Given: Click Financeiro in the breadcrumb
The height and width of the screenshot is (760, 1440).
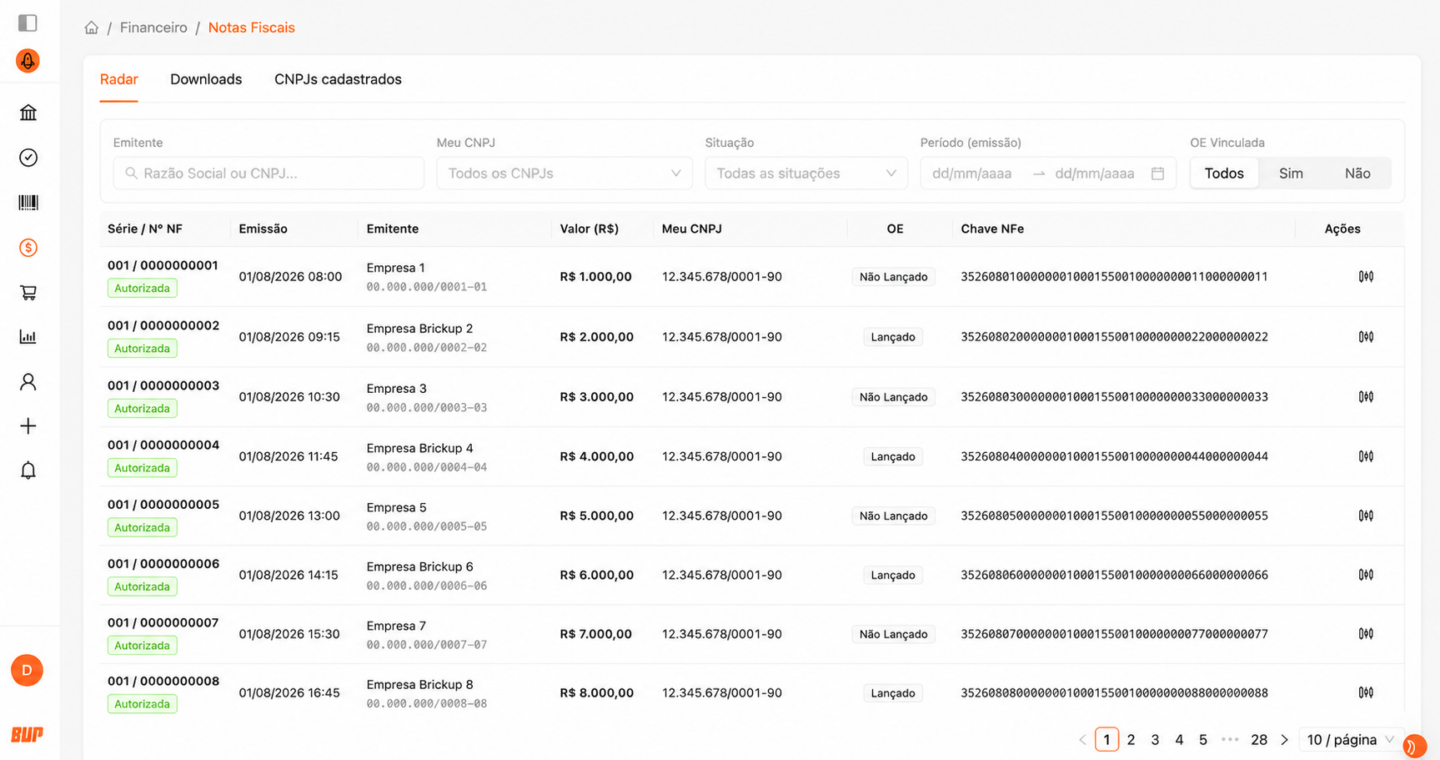Looking at the screenshot, I should pos(154,28).
